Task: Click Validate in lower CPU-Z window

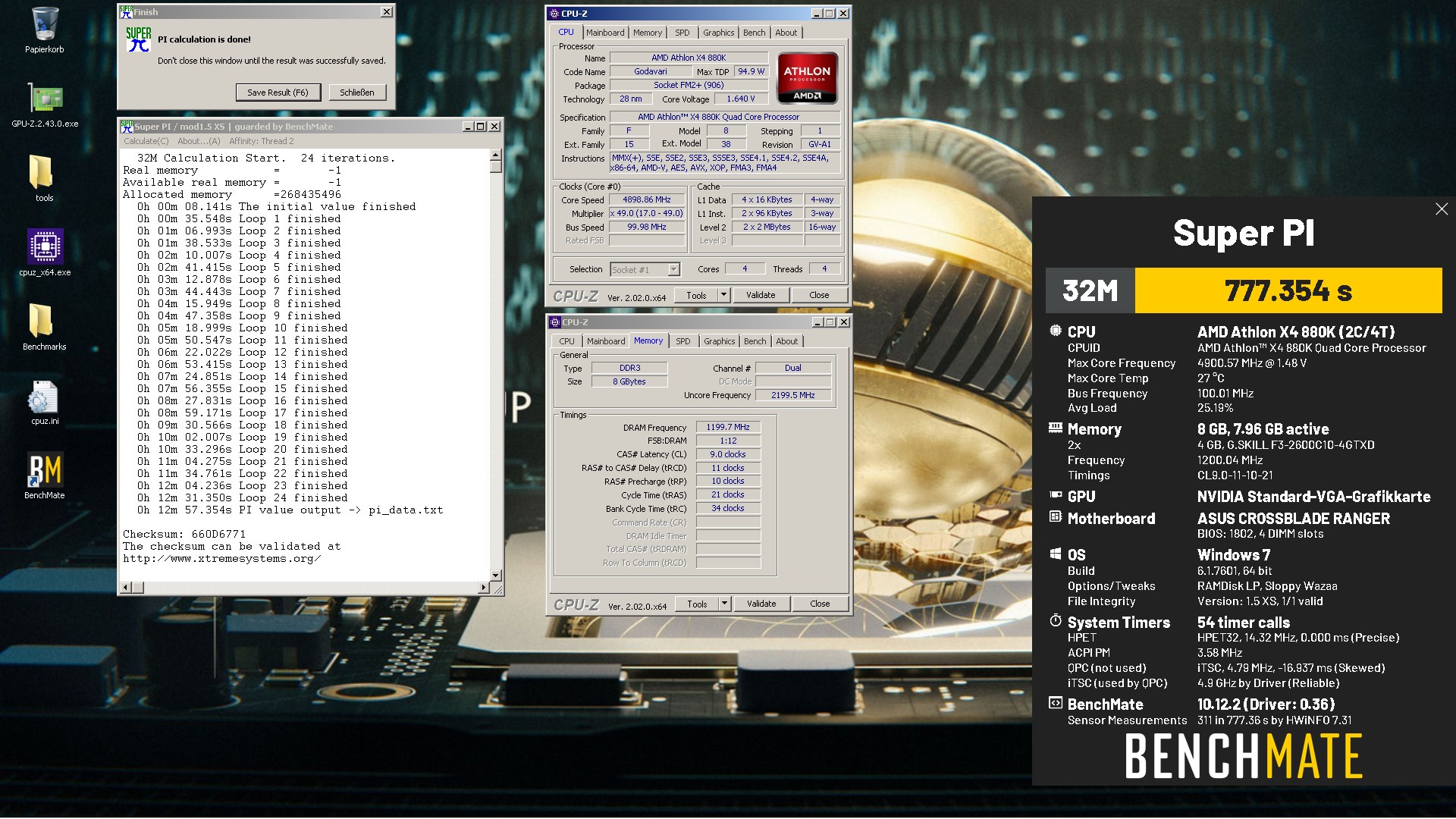Action: (761, 604)
